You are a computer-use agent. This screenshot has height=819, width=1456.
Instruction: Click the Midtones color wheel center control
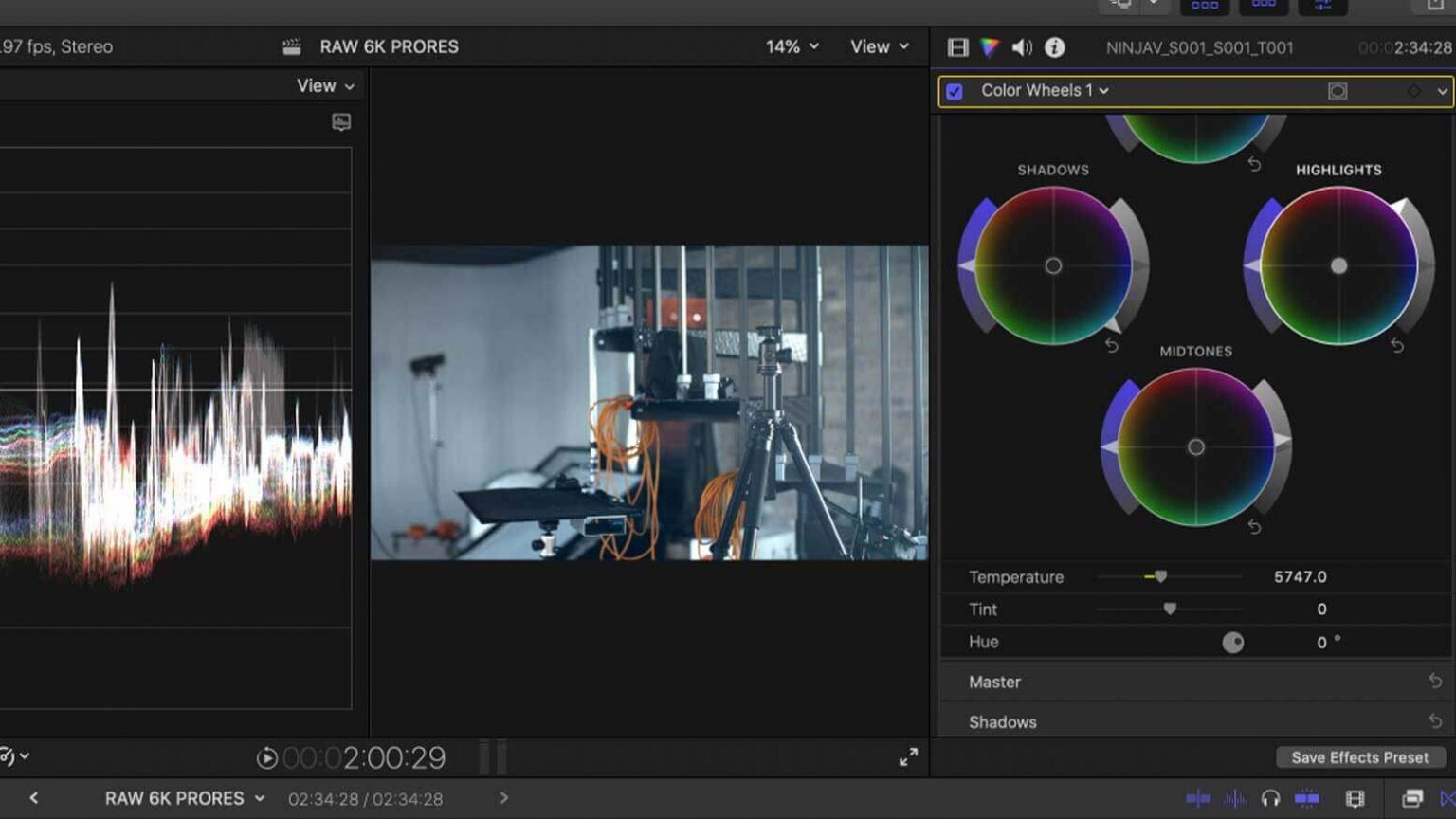(x=1196, y=446)
